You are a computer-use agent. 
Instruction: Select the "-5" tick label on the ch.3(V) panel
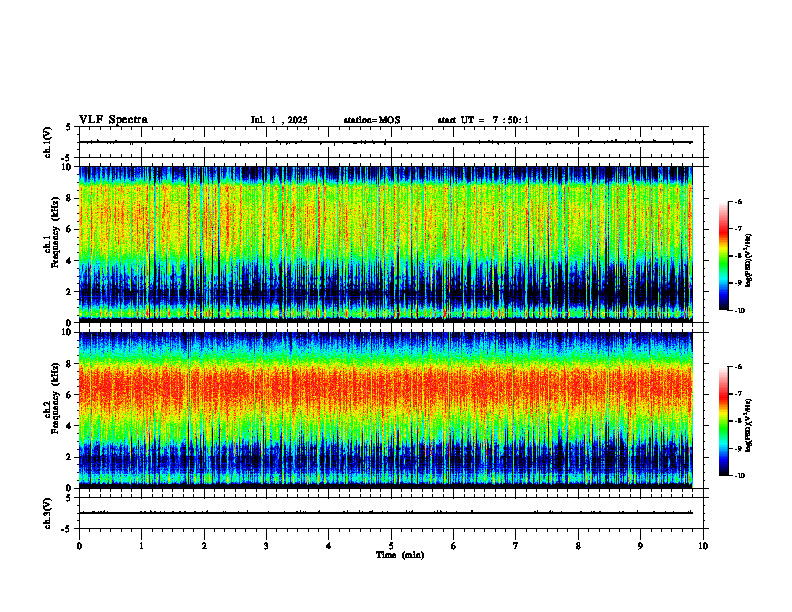tap(67, 529)
